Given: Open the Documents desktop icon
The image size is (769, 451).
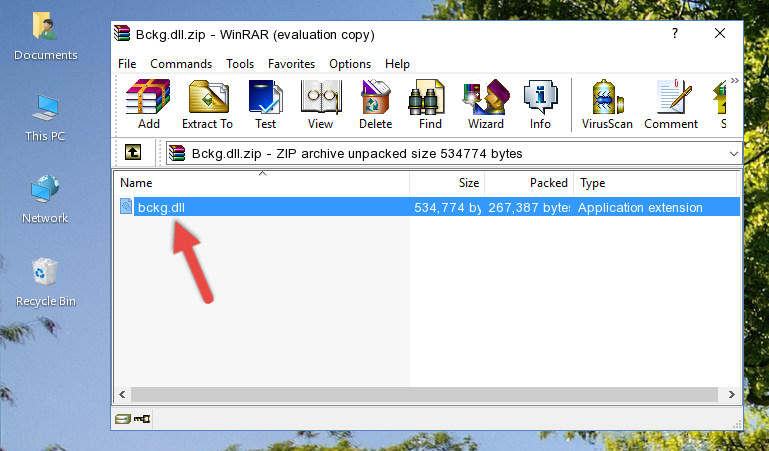Looking at the screenshot, I should (x=45, y=36).
